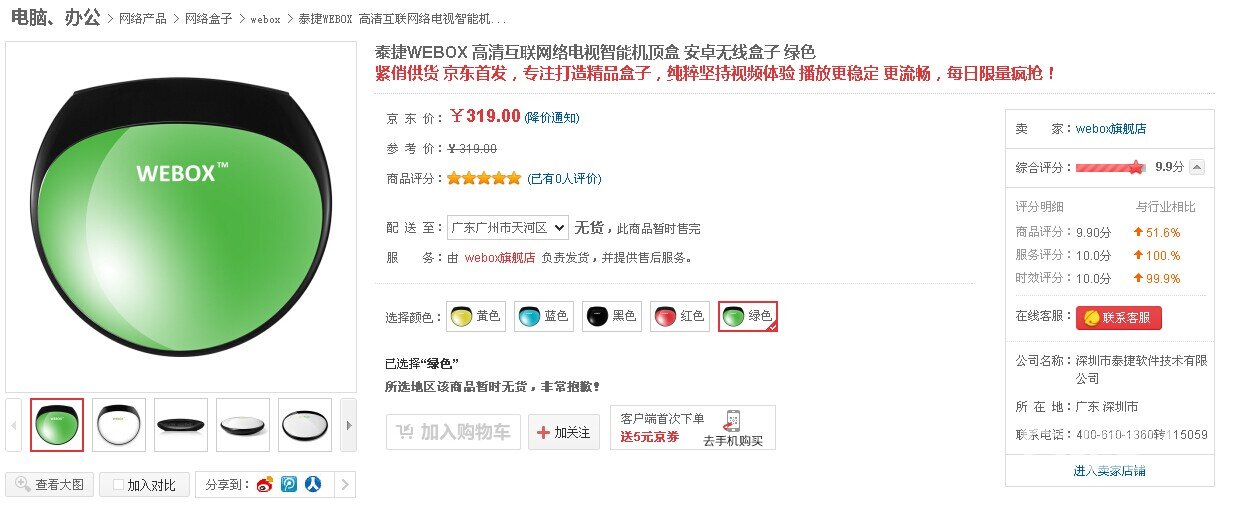Expand more share options arrow
Screen dimensions: 1233x512
344,485
